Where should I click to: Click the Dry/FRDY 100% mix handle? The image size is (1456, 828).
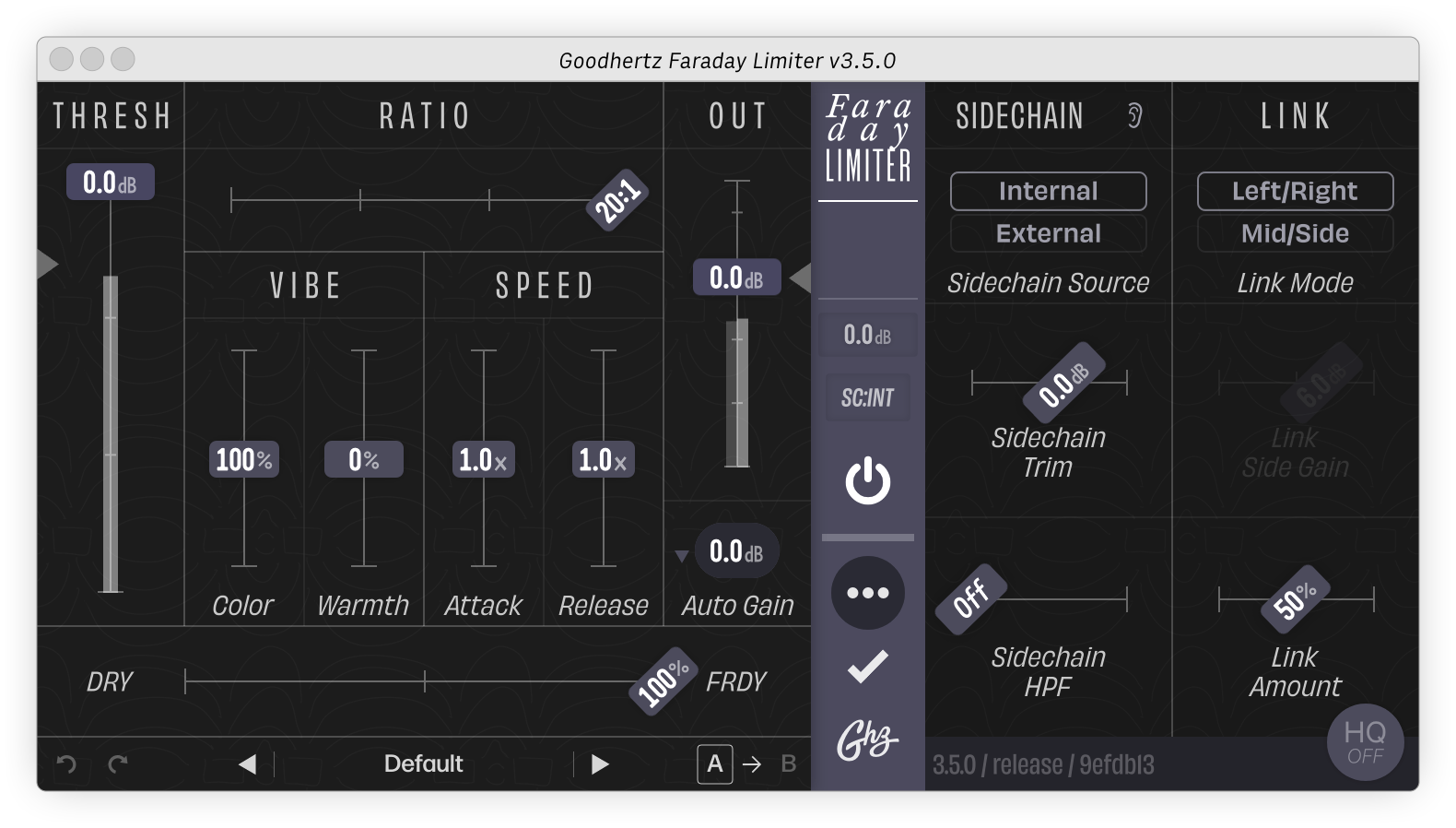663,683
